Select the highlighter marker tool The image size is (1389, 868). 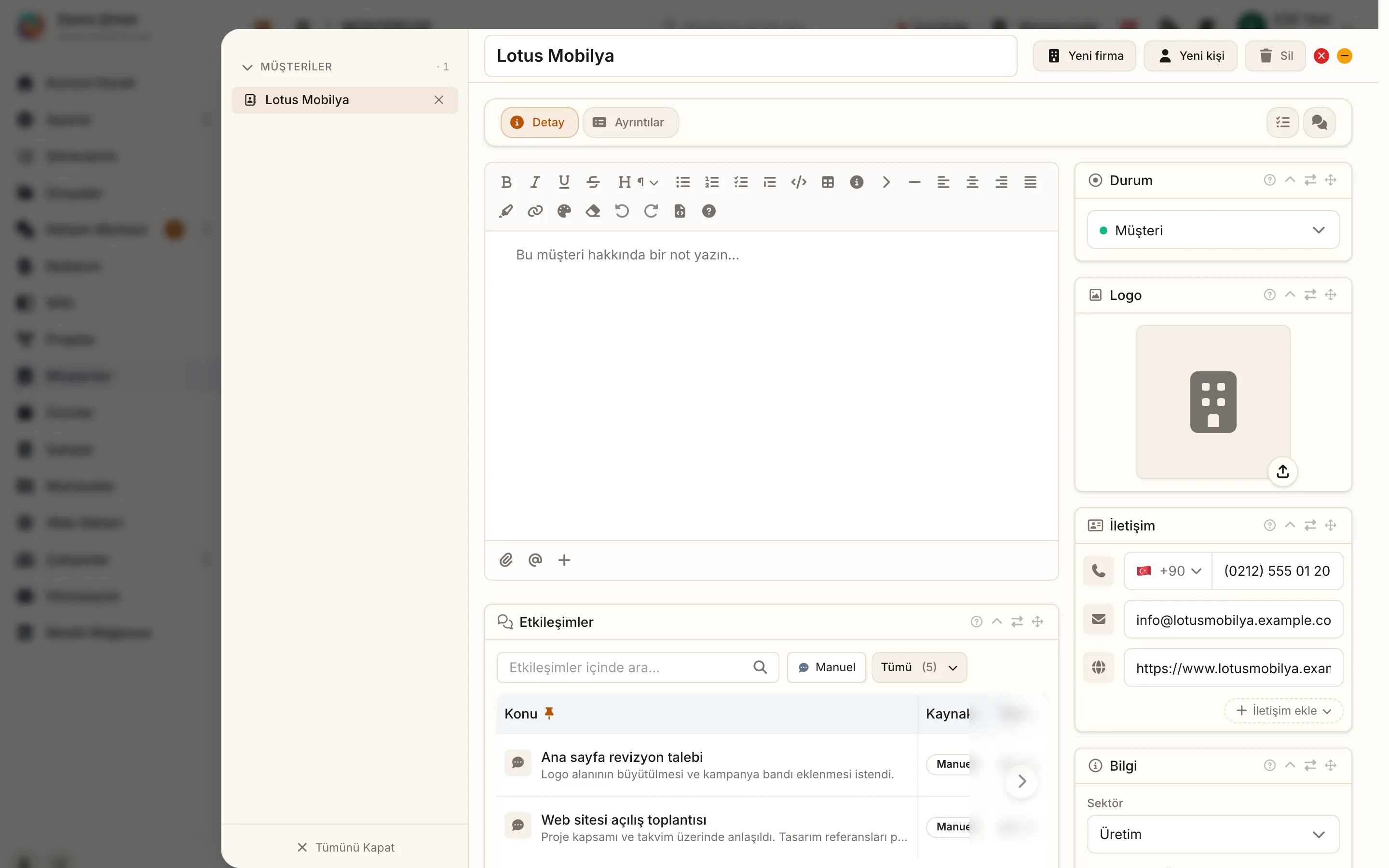click(505, 211)
